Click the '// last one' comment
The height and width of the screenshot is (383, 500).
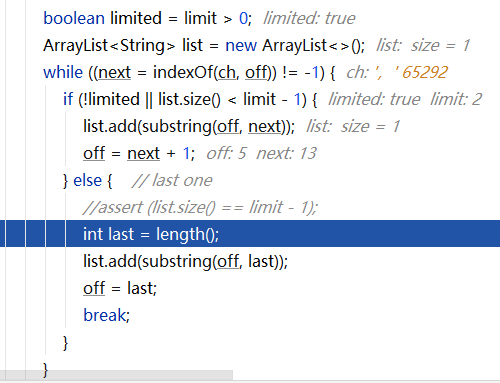point(172,180)
